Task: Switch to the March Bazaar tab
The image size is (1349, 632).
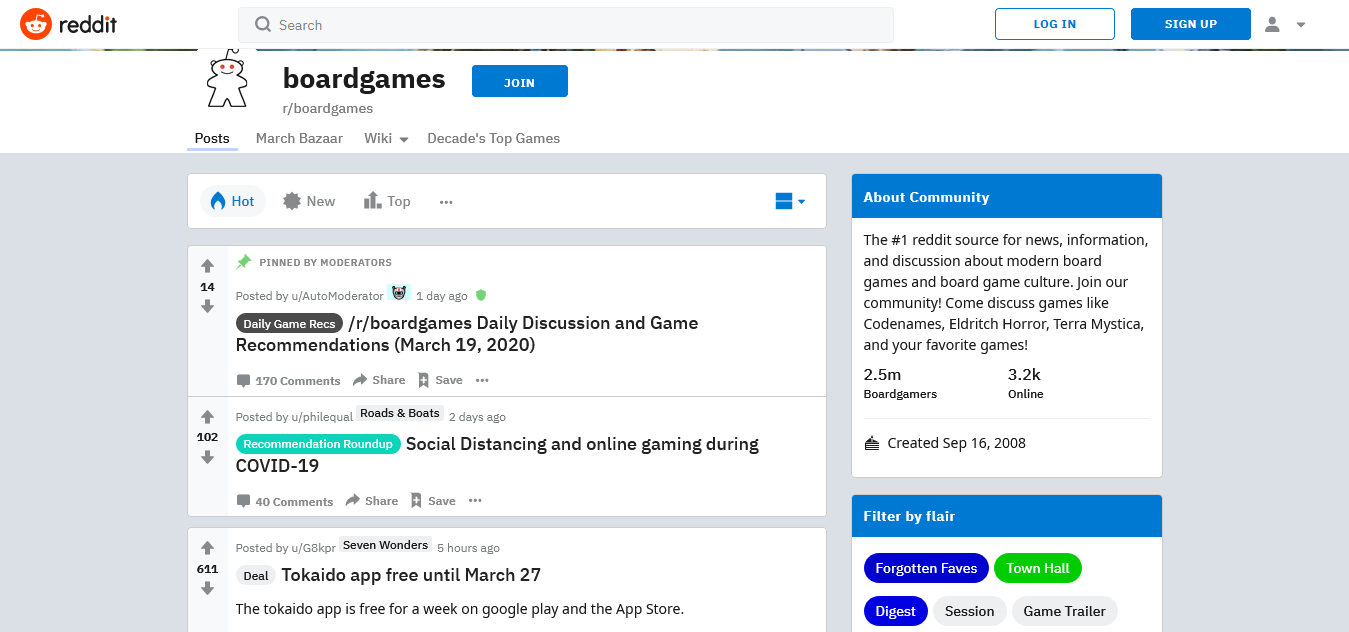Action: (299, 138)
